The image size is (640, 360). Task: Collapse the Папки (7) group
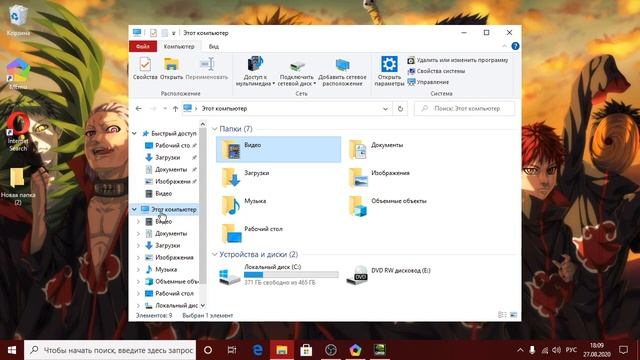click(x=215, y=129)
